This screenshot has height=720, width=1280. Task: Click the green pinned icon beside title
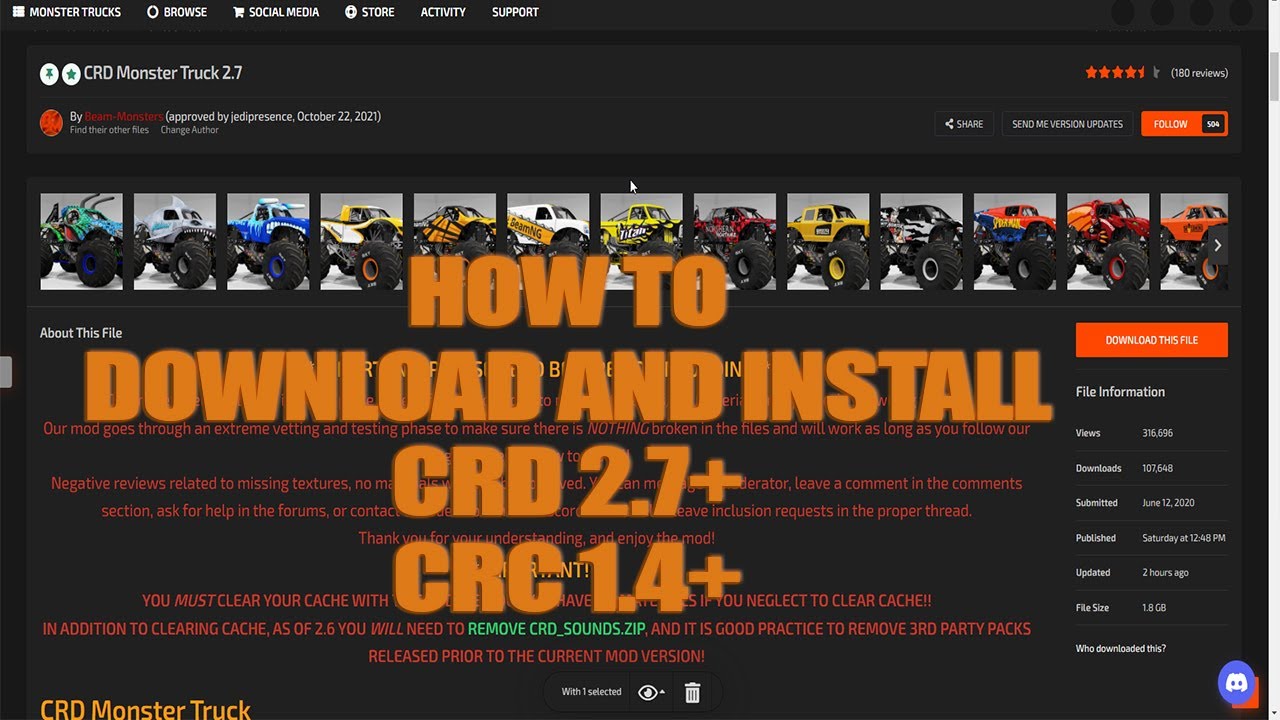49,73
